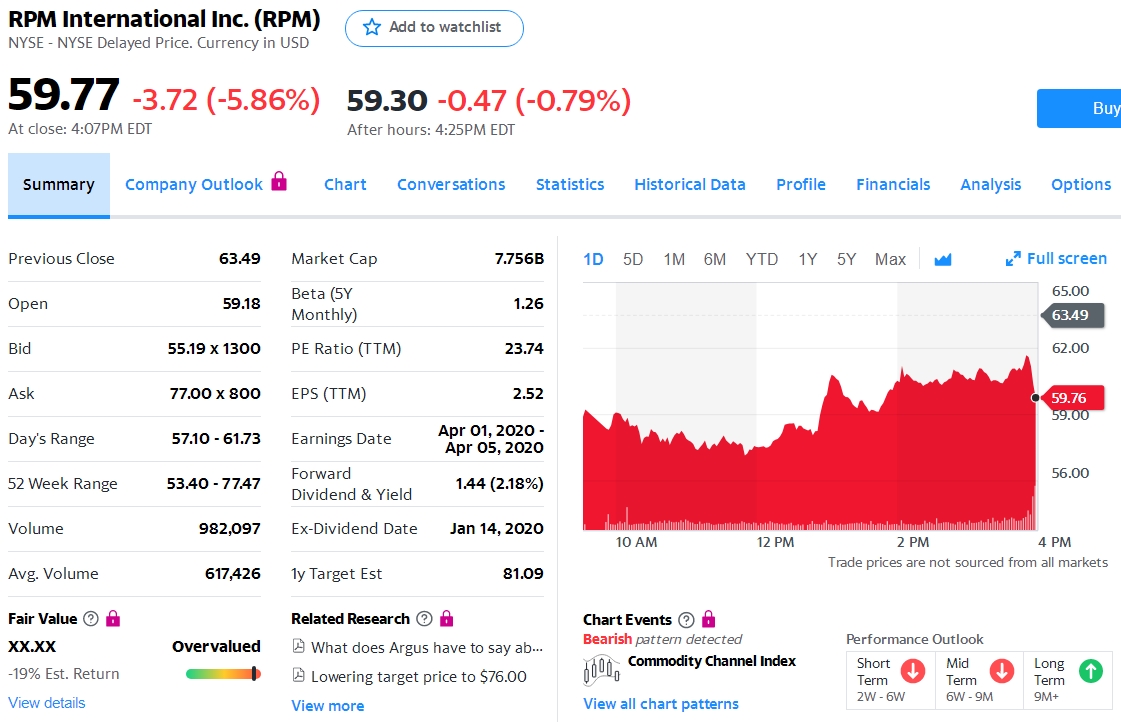Click the Short Term down arrow icon
The height and width of the screenshot is (722, 1121).
[x=913, y=671]
